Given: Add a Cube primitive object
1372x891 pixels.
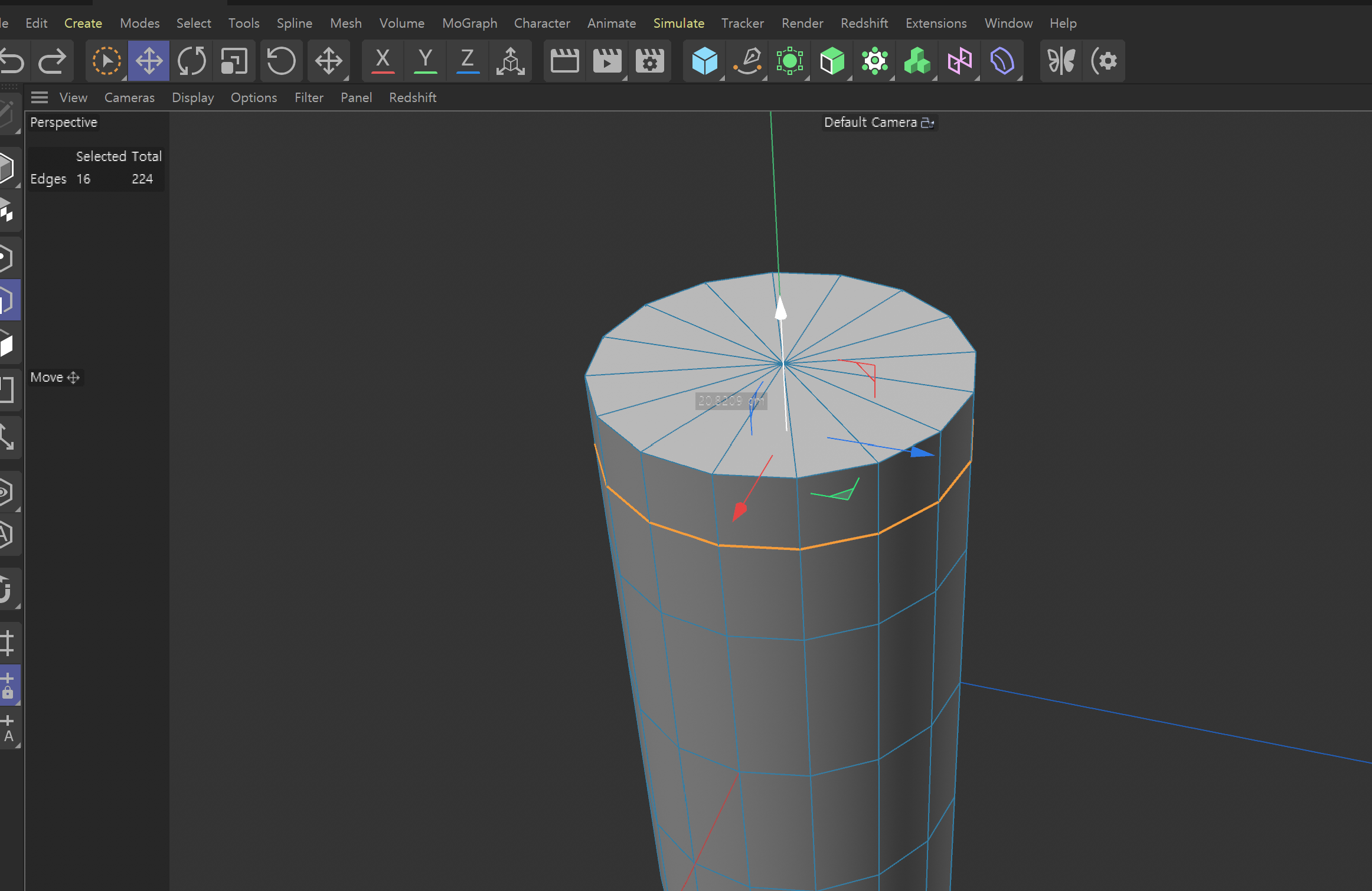Looking at the screenshot, I should (704, 61).
